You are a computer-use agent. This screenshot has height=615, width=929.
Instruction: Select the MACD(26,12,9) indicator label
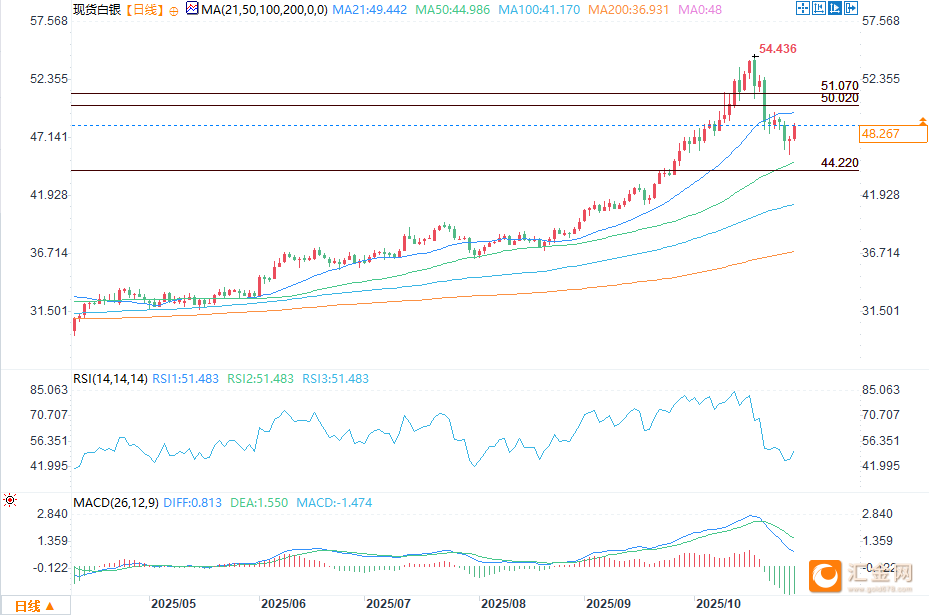(x=116, y=502)
